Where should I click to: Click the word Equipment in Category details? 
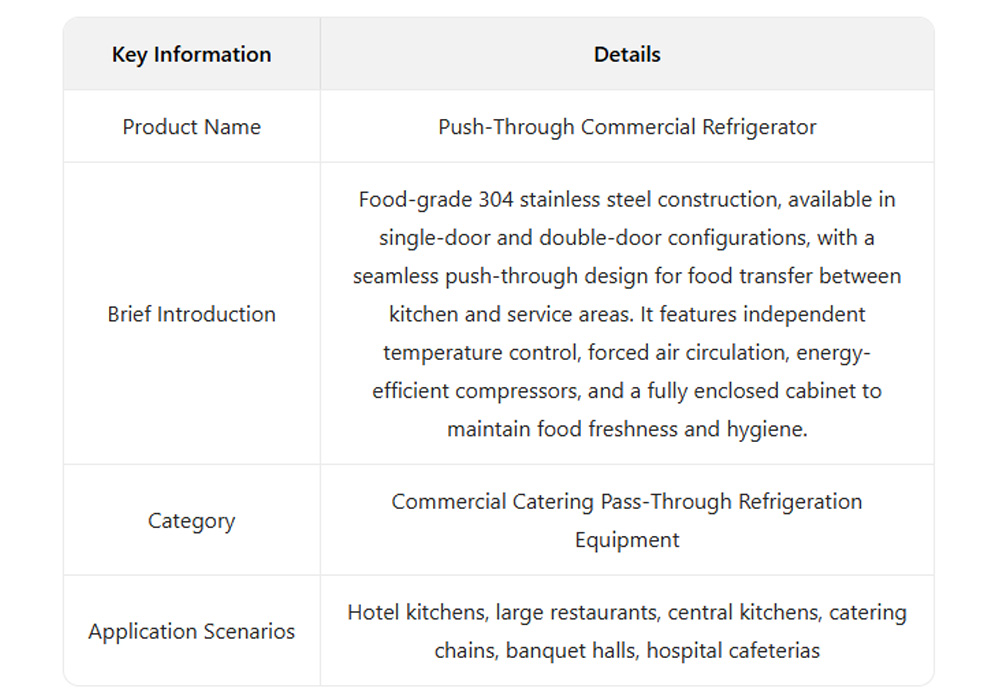click(627, 540)
